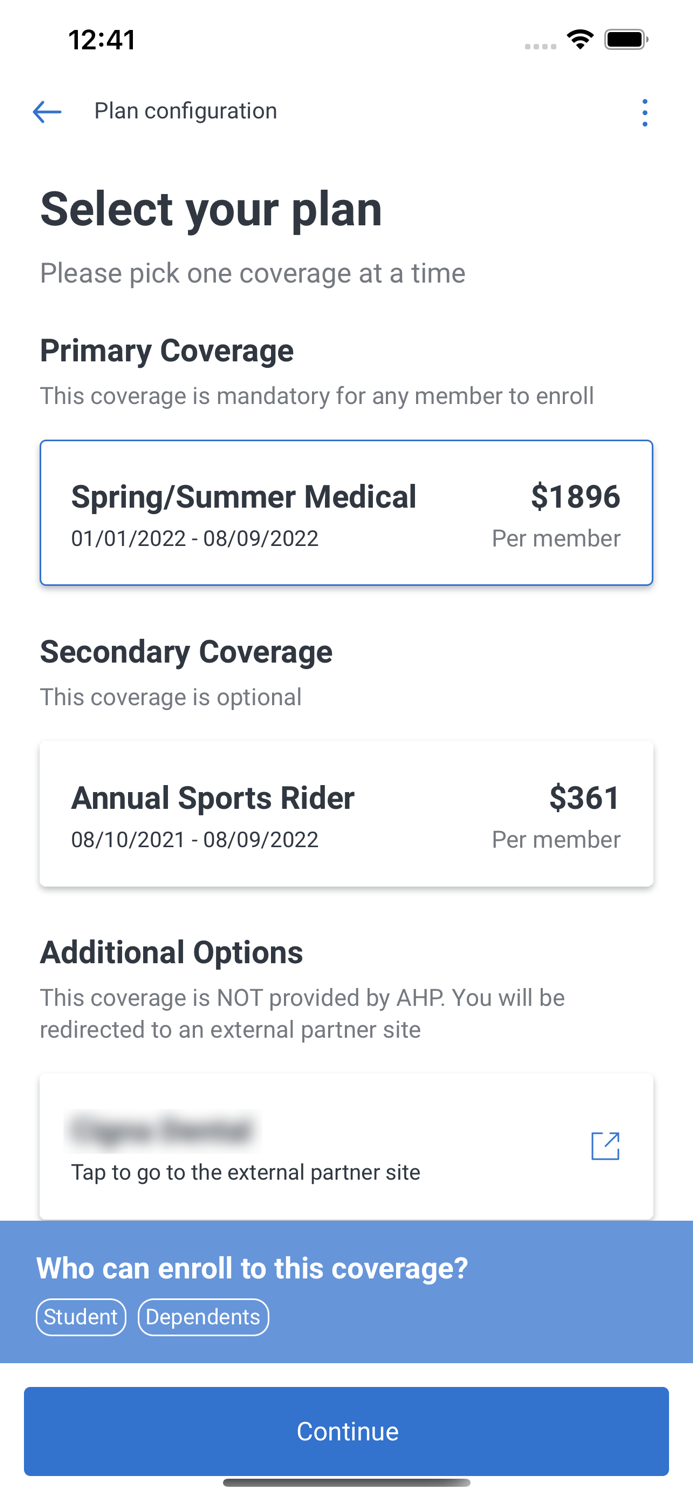The width and height of the screenshot is (693, 1500).
Task: Tap the Wi-Fi status icon
Action: (x=579, y=40)
